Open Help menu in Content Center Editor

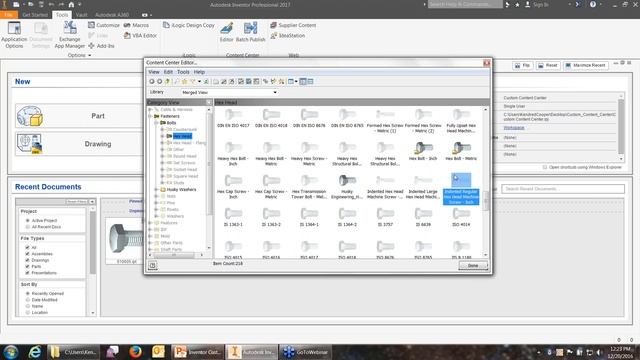coord(199,72)
